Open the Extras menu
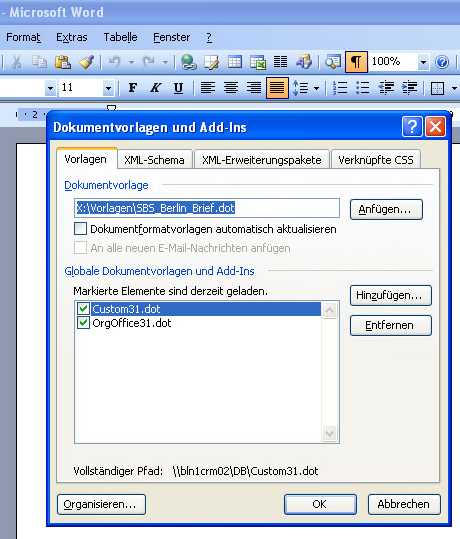This screenshot has height=539, width=460. tap(72, 37)
